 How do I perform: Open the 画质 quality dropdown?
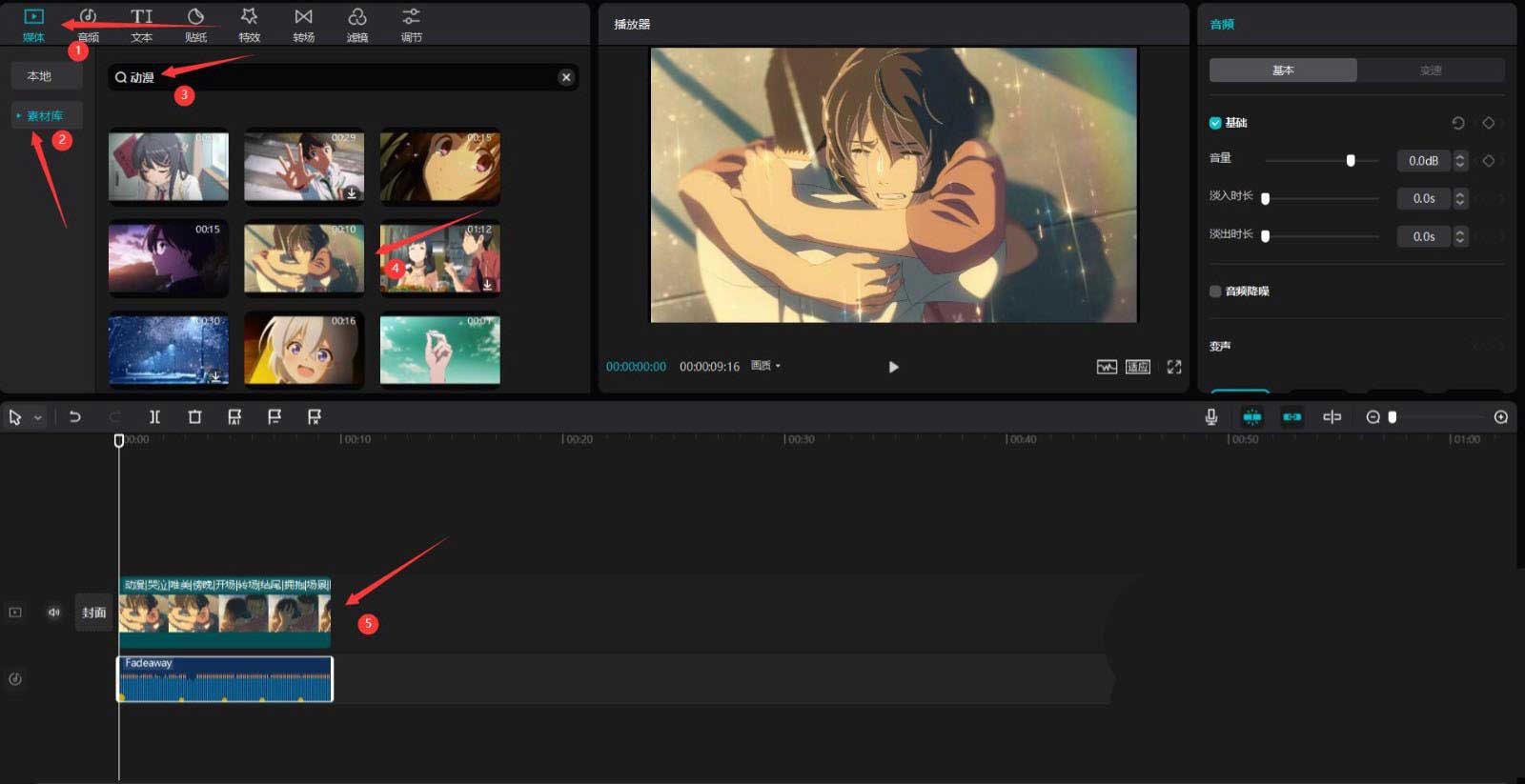[x=765, y=366]
